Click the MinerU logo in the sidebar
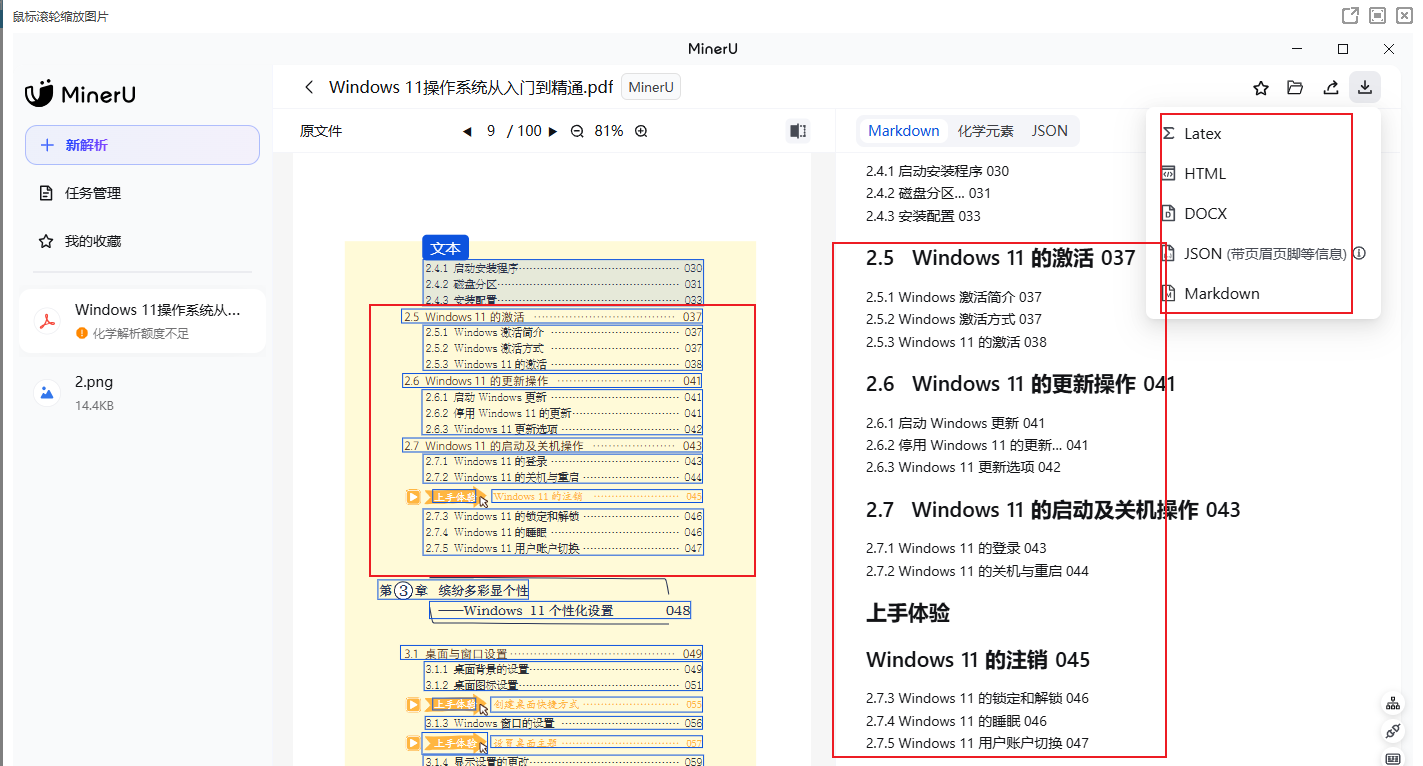1423x766 pixels. point(80,94)
